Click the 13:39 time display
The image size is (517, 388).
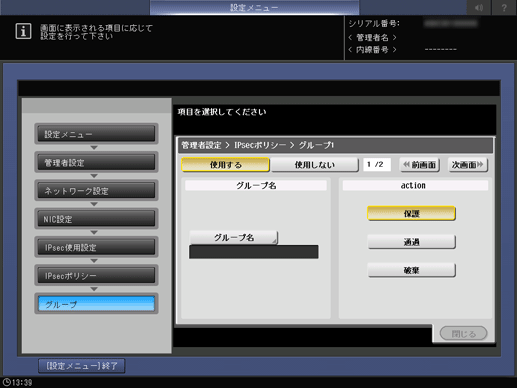click(22, 382)
